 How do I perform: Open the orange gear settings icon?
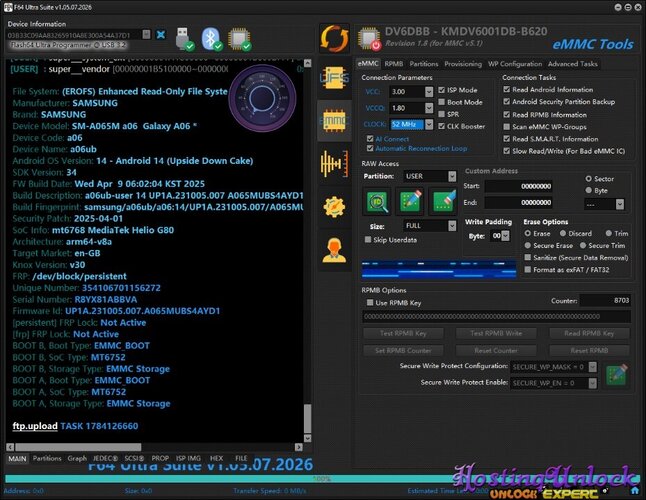pos(334,207)
